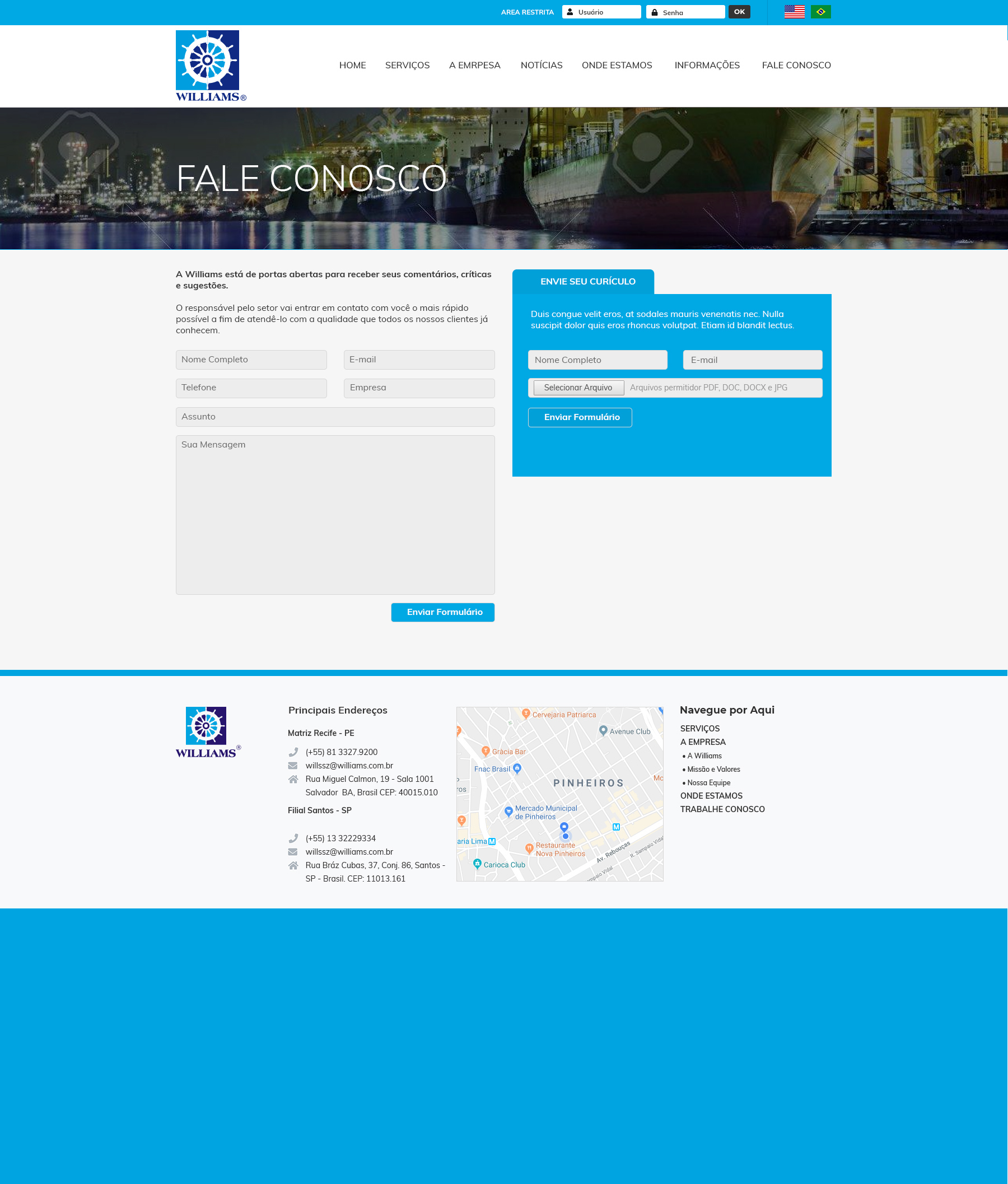Send the curriculum form via Enviar Formulário

point(580,417)
